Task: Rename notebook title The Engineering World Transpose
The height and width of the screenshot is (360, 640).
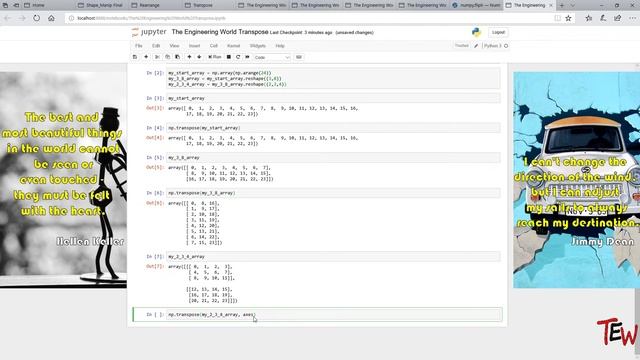Action: tap(220, 32)
